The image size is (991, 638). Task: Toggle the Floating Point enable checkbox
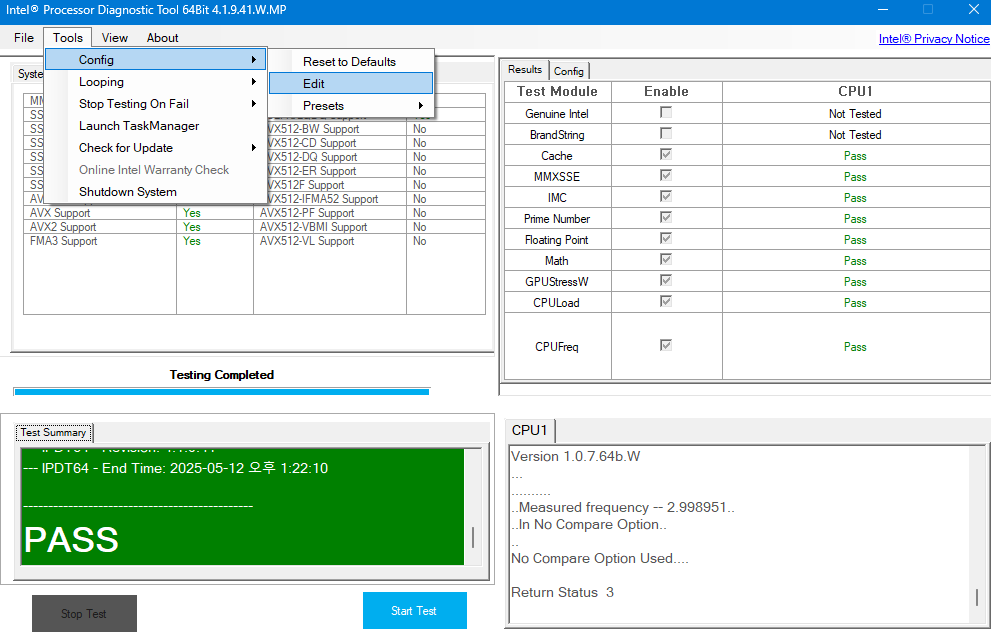pos(666,238)
